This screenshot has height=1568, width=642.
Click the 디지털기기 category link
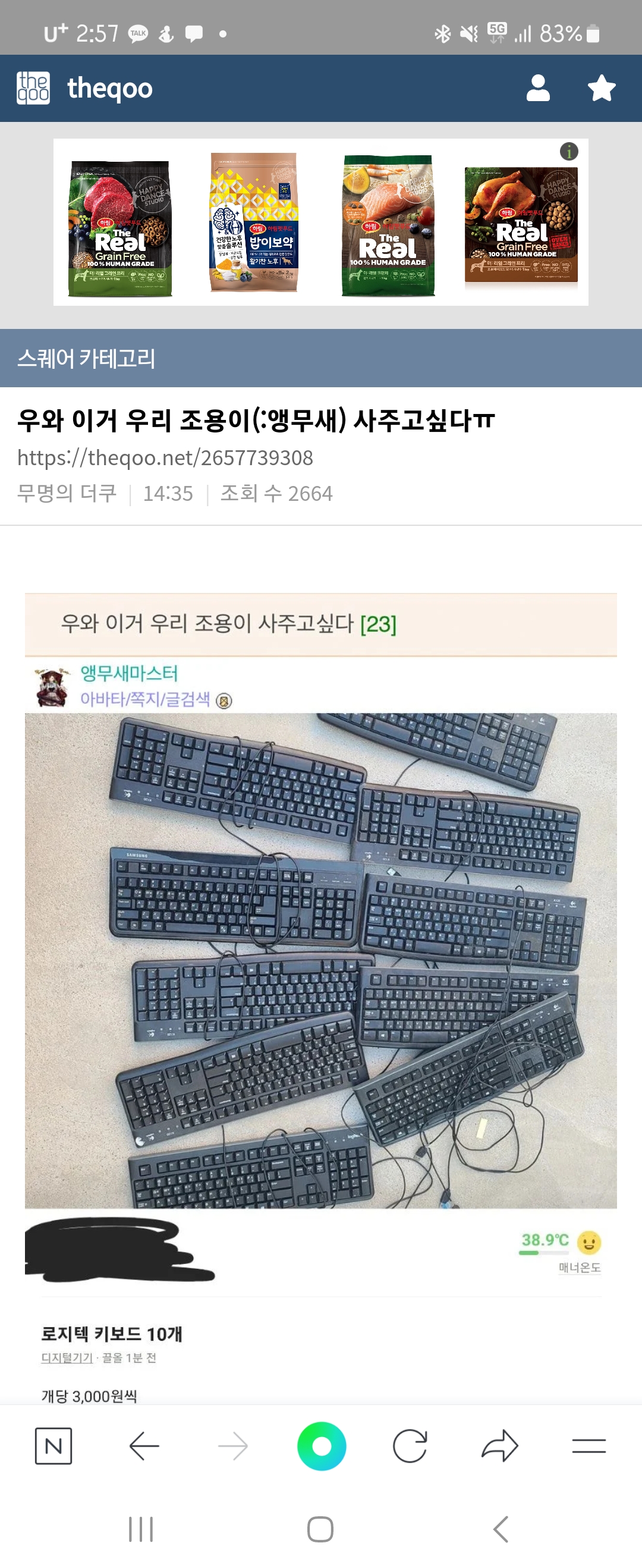click(x=67, y=1358)
